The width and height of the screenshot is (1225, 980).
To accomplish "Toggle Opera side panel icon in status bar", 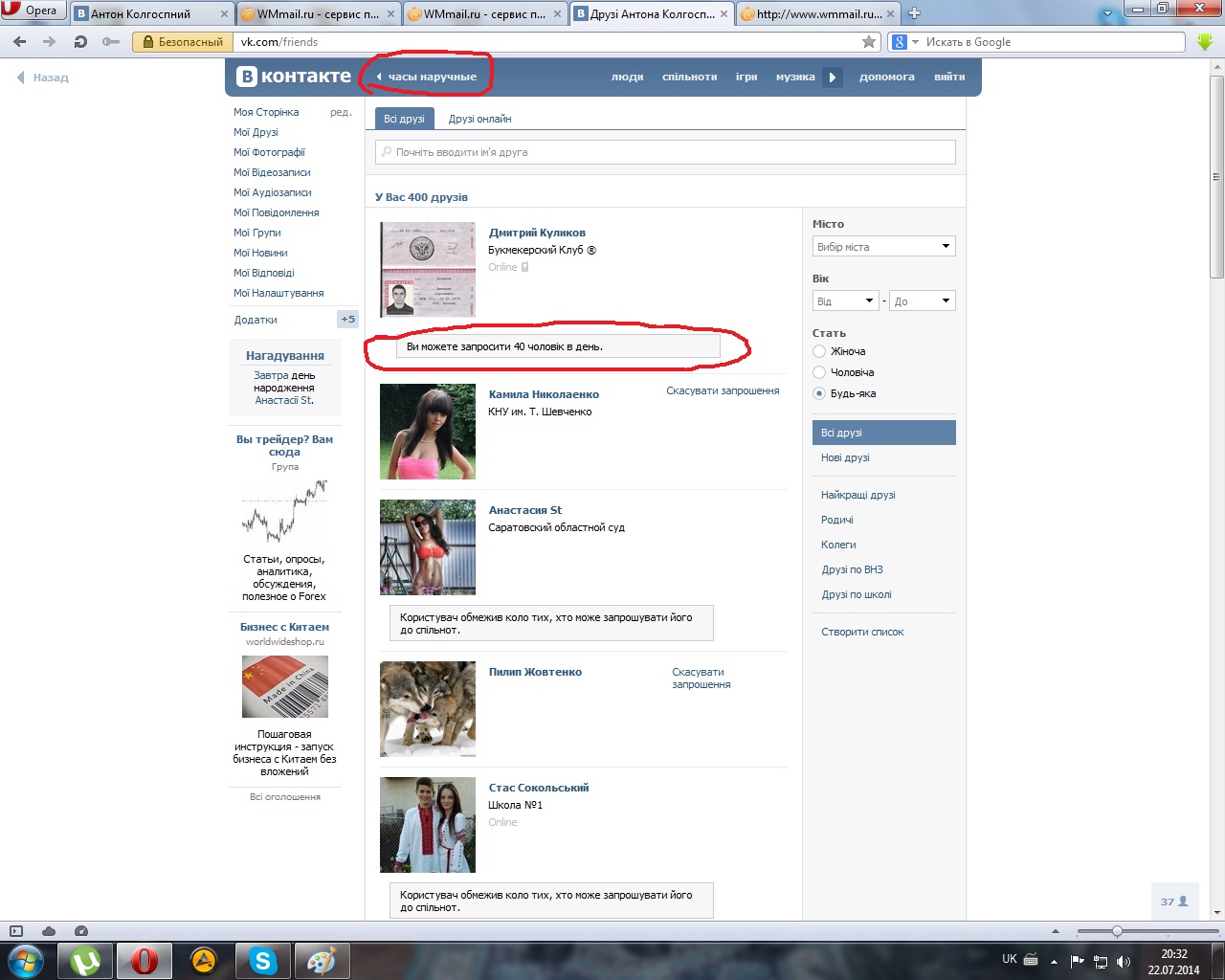I will pos(16,931).
